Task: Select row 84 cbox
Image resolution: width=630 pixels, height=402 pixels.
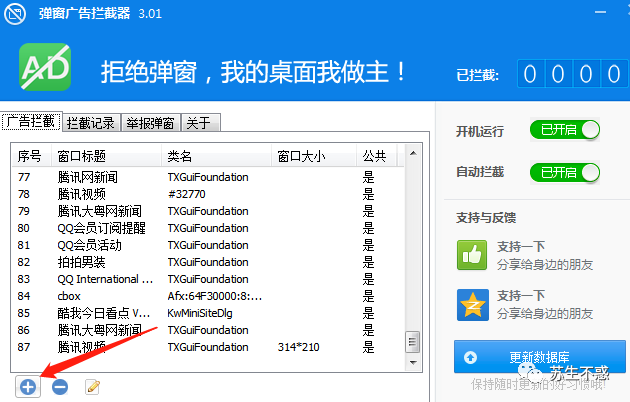Action: coord(208,296)
